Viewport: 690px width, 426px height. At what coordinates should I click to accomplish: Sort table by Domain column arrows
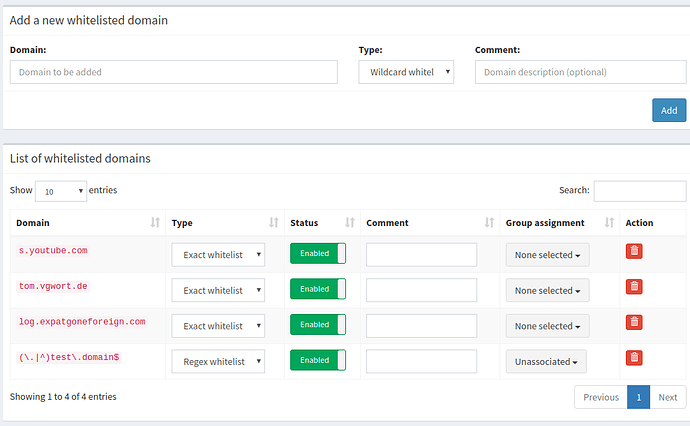(155, 223)
